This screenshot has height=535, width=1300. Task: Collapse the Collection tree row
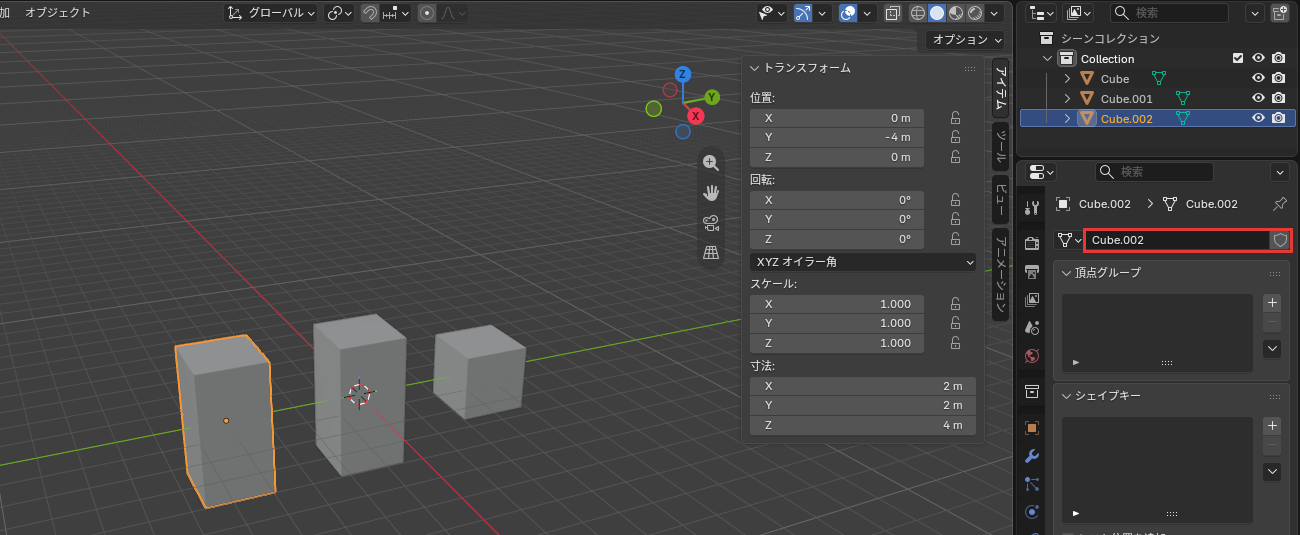coord(1048,59)
